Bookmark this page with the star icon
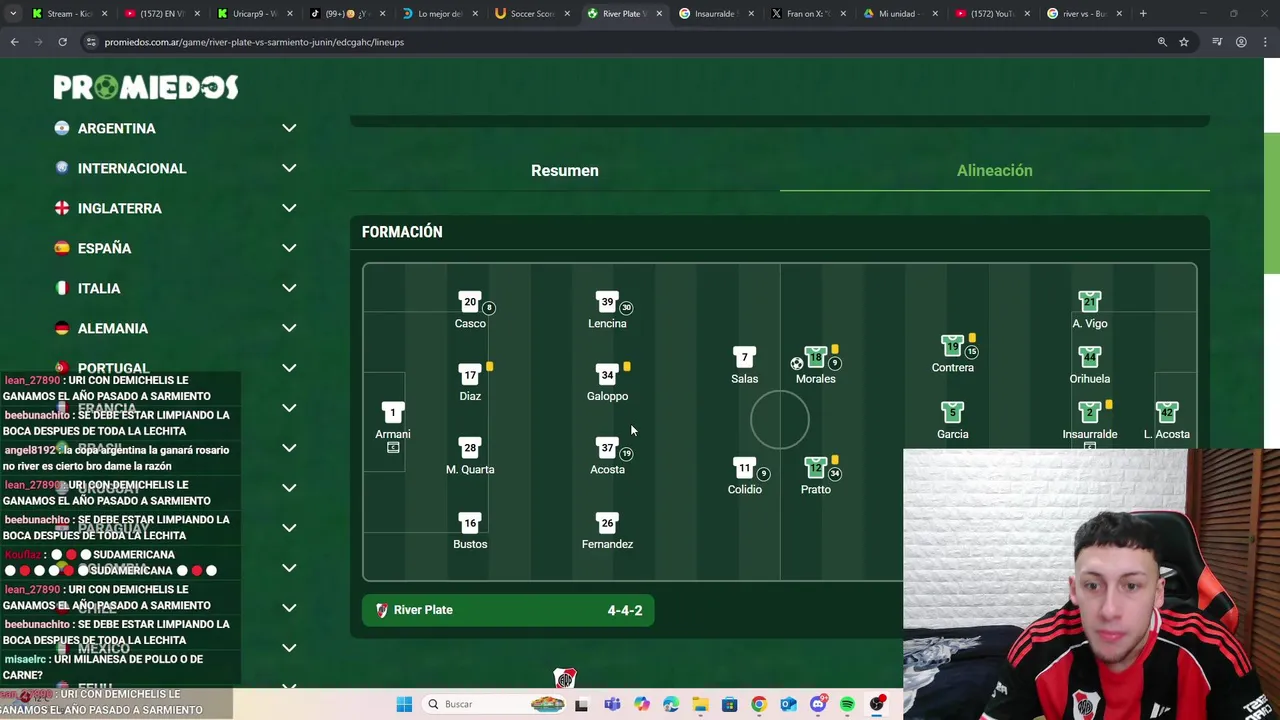This screenshot has height=720, width=1280. 1184,42
